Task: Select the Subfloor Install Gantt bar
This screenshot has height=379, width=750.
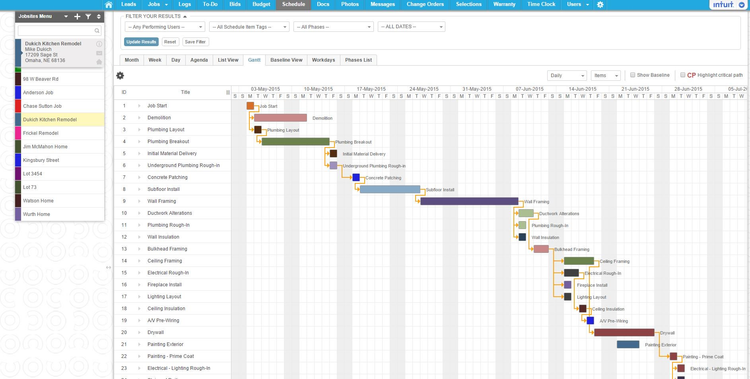Action: pyautogui.click(x=390, y=190)
